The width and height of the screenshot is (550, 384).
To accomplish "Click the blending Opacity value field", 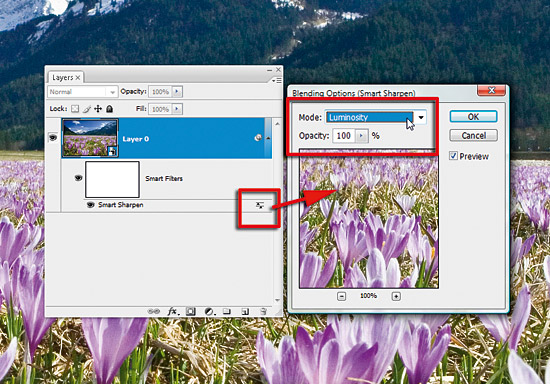I will 344,135.
